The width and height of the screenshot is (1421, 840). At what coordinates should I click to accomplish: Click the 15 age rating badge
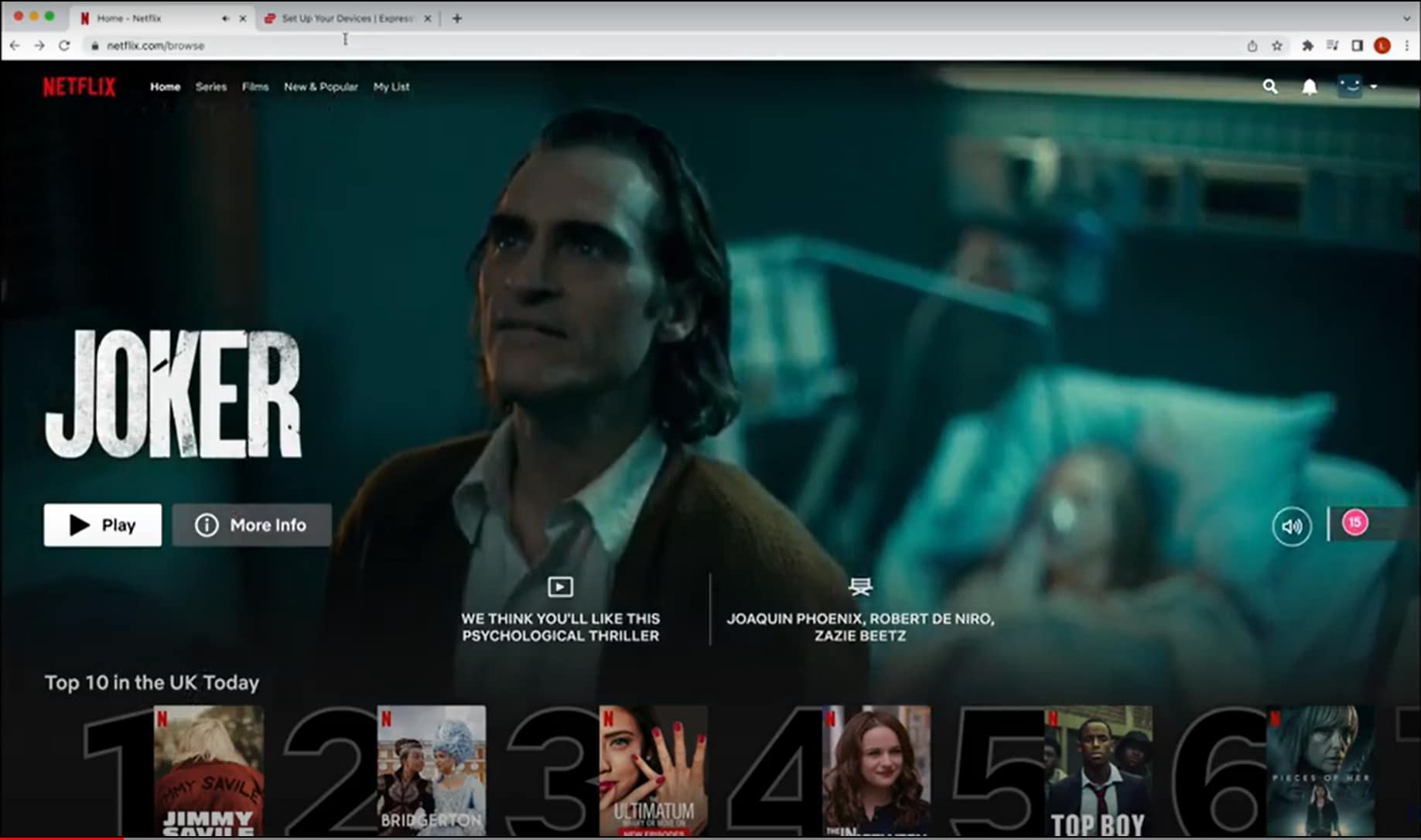[1354, 522]
